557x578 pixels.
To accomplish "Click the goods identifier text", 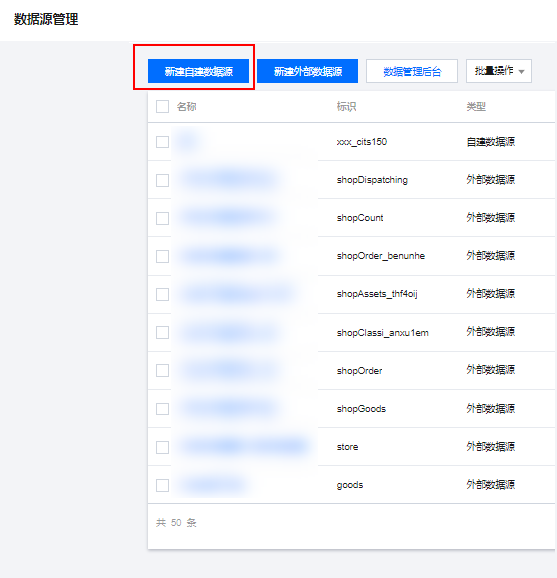I will pyautogui.click(x=349, y=485).
